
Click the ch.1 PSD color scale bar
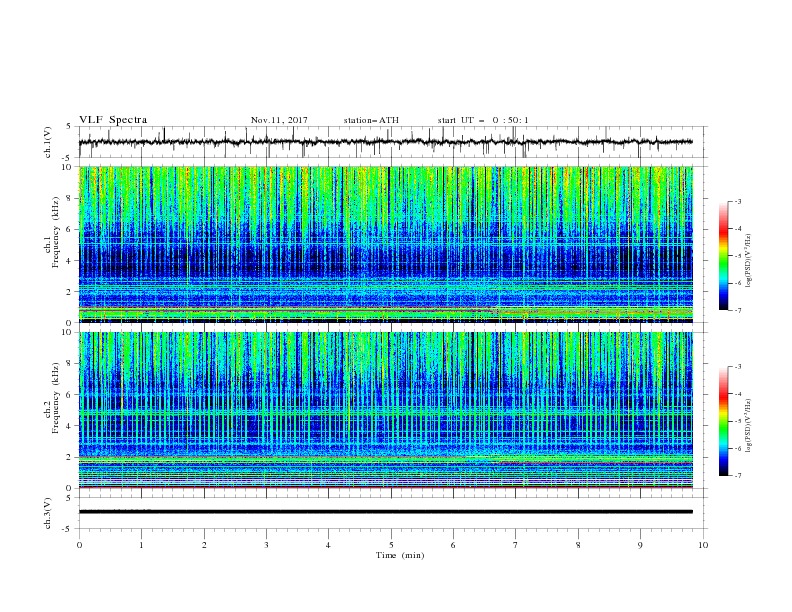(723, 256)
